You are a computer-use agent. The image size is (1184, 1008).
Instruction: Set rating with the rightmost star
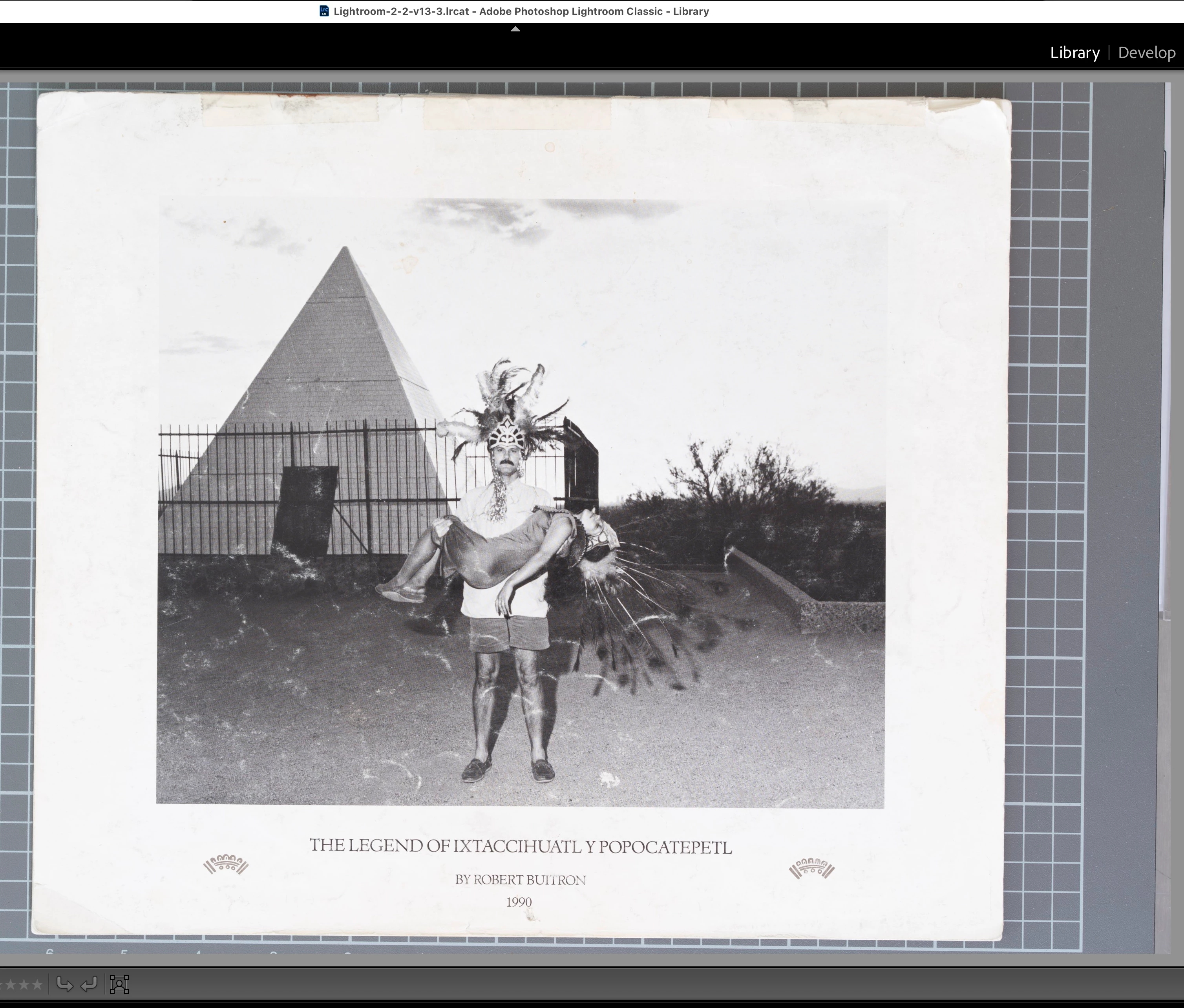(x=37, y=984)
